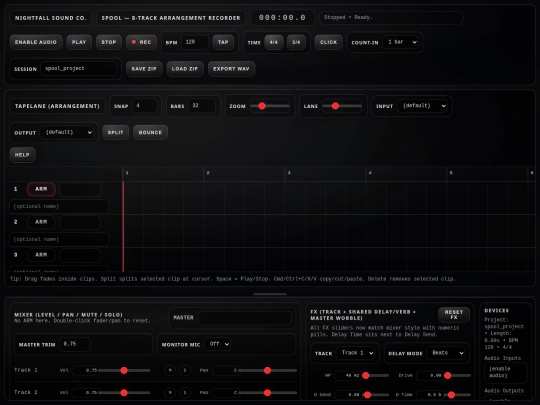The width and height of the screenshot is (540, 405).
Task: Load a session with Load ZIP
Action: [x=185, y=69]
